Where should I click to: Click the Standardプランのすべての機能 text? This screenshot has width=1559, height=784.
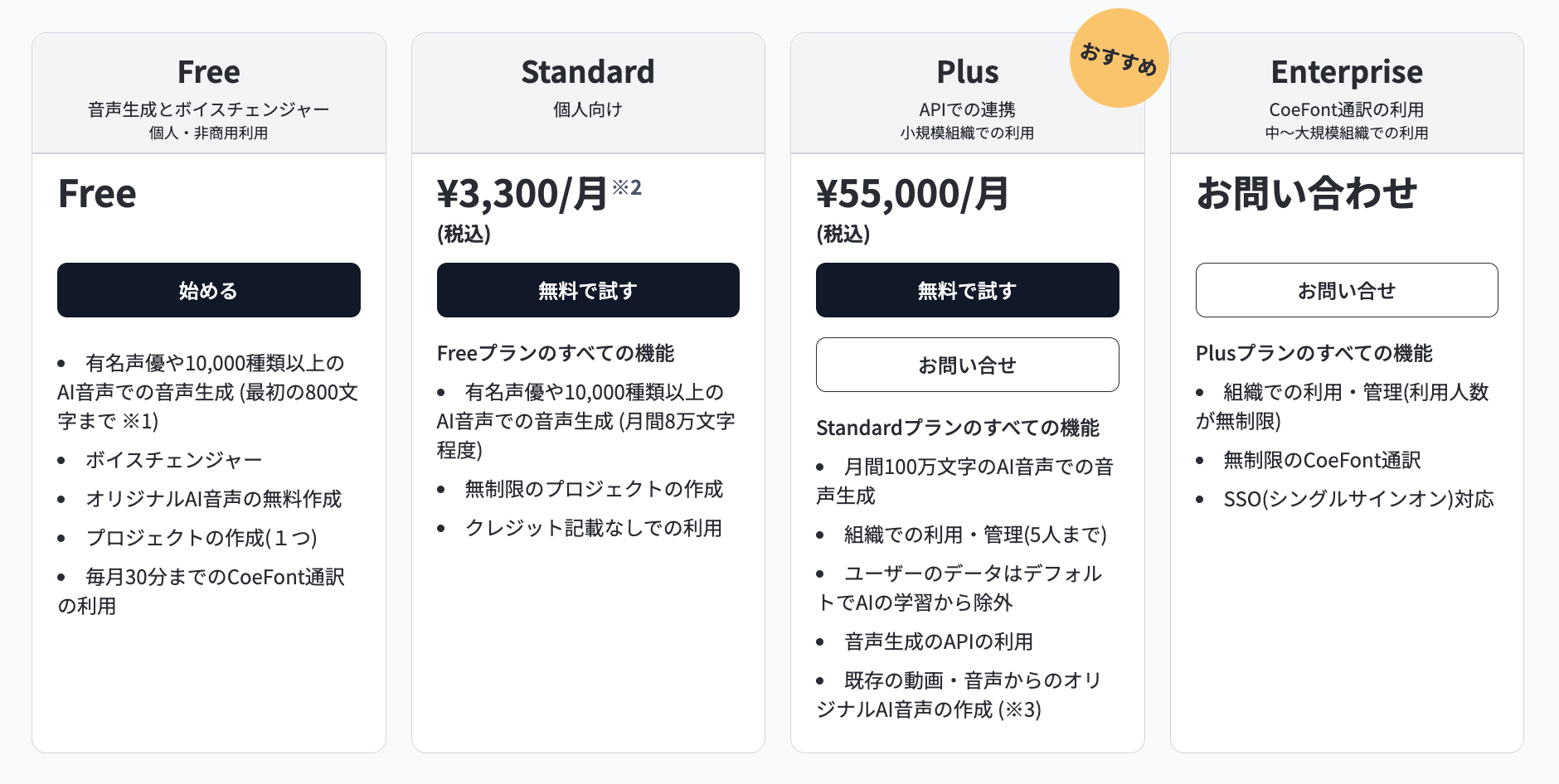pyautogui.click(x=958, y=428)
